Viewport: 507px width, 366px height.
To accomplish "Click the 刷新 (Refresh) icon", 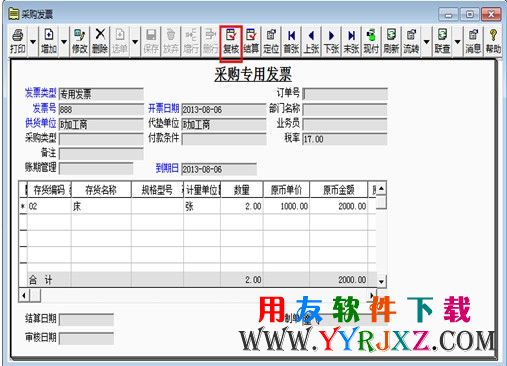I will [391, 41].
